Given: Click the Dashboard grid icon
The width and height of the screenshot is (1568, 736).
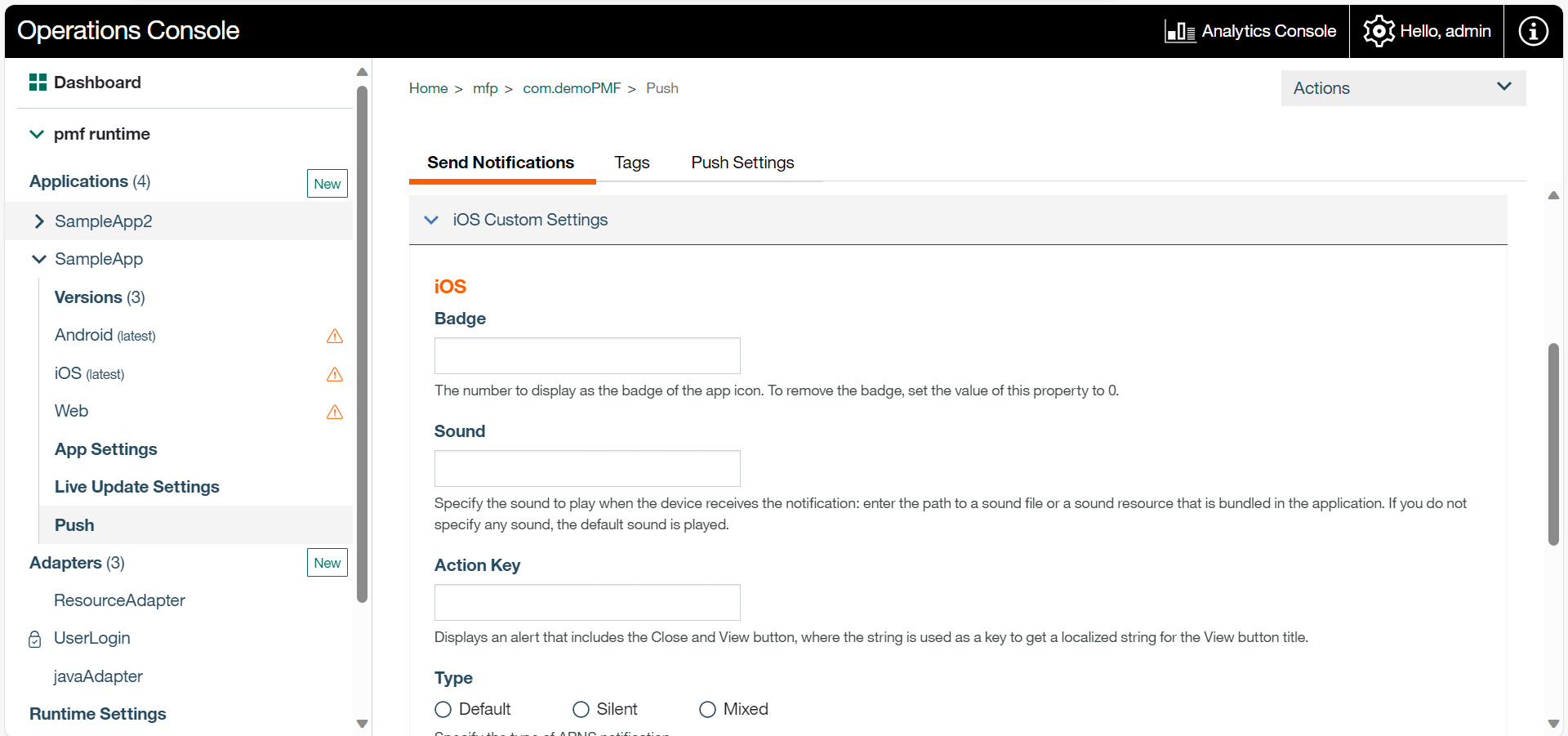Looking at the screenshot, I should (38, 83).
